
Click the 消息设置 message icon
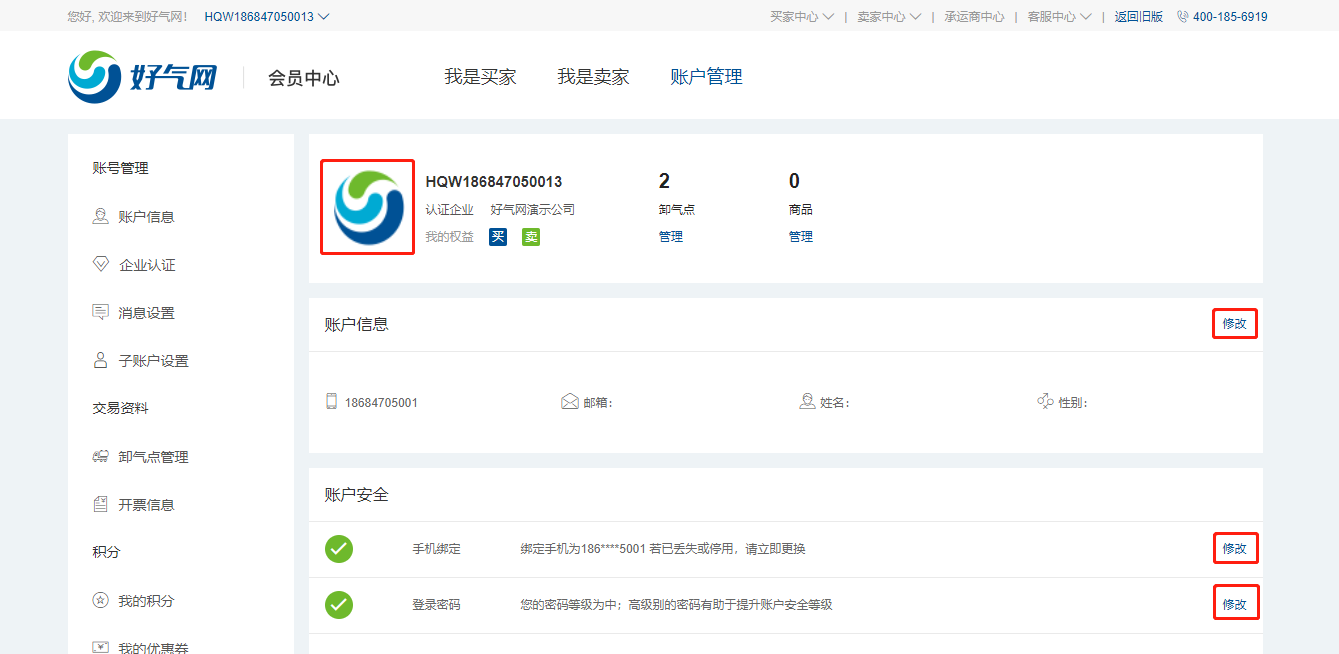[x=100, y=312]
